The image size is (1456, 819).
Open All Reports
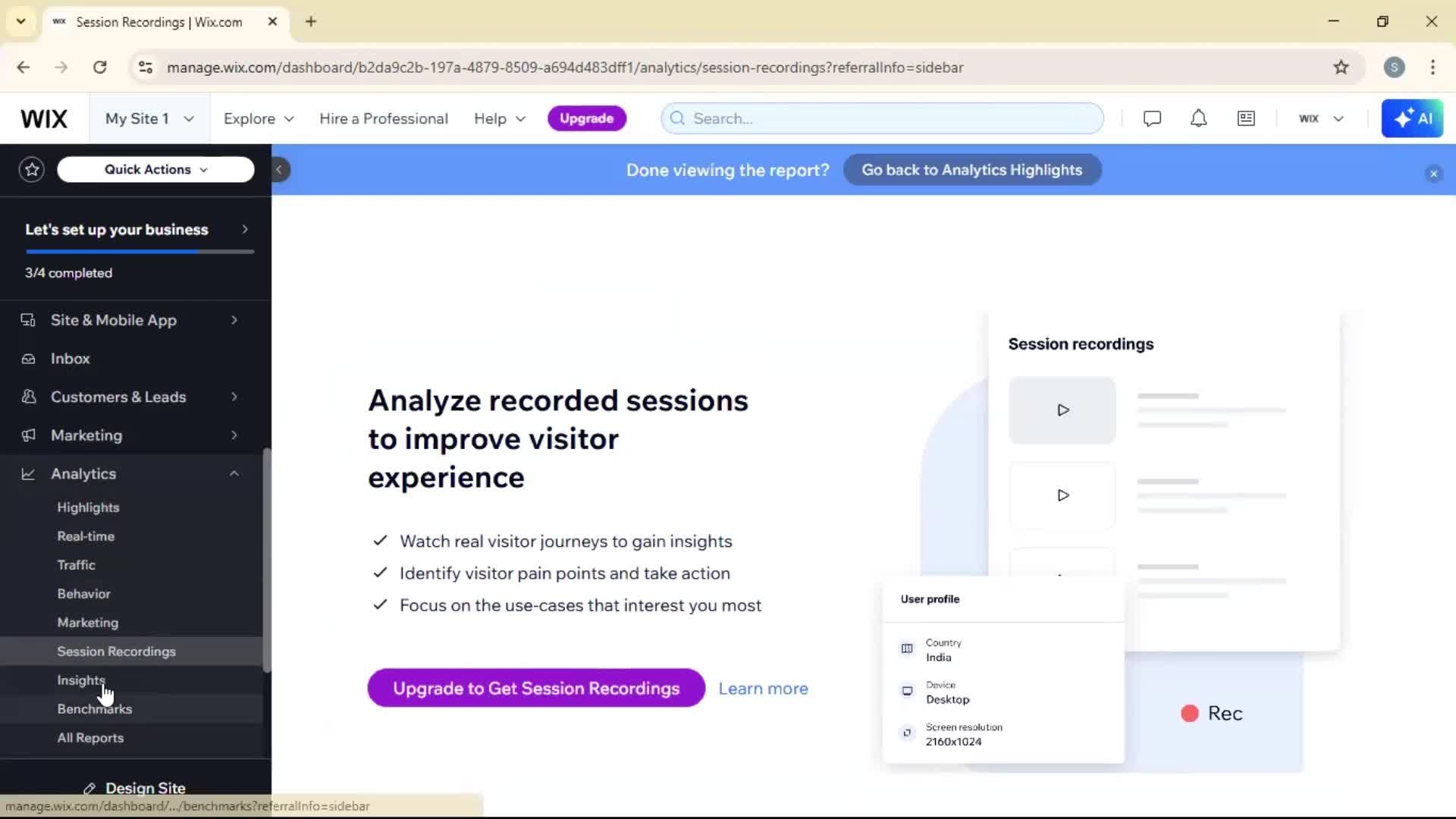click(x=90, y=738)
